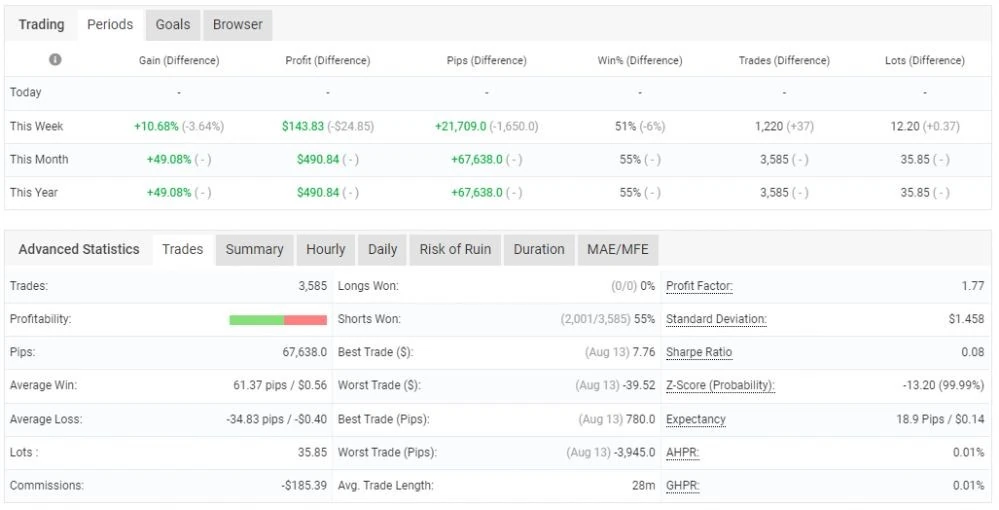Viewport: 999px width, 510px height.
Task: Click the green-red Profitability bar
Action: pyautogui.click(x=278, y=320)
